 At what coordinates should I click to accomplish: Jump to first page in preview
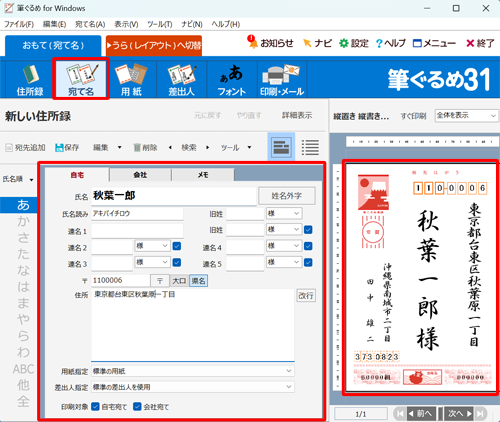point(400,414)
